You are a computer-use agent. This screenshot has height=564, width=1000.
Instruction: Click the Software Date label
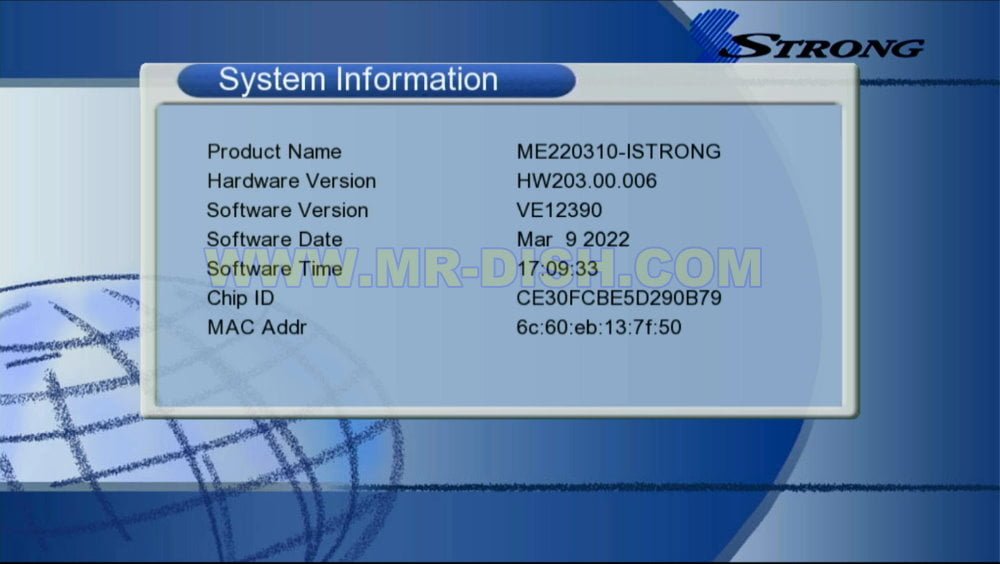click(x=275, y=240)
